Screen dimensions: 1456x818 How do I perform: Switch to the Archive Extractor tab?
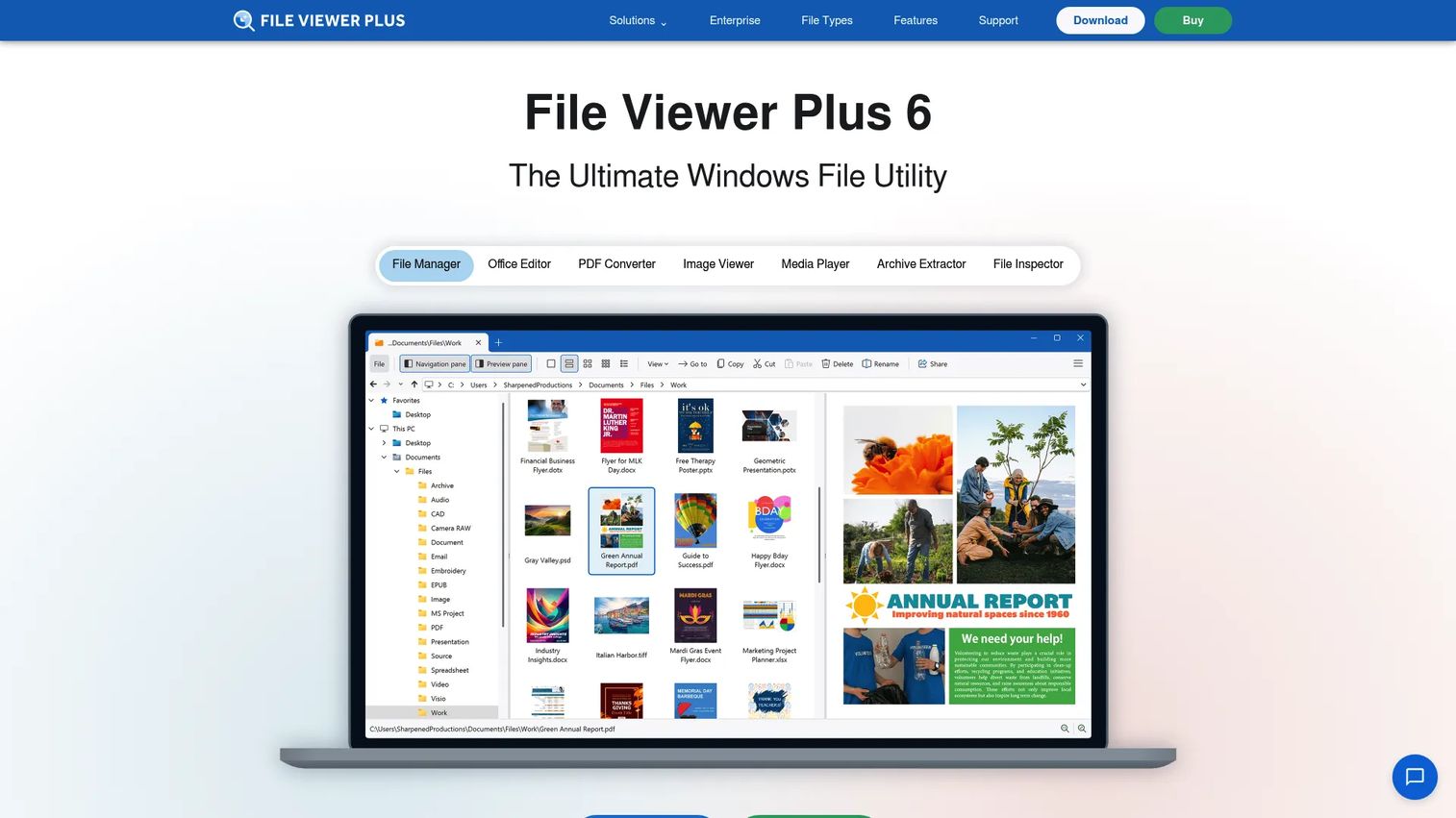pos(921,264)
